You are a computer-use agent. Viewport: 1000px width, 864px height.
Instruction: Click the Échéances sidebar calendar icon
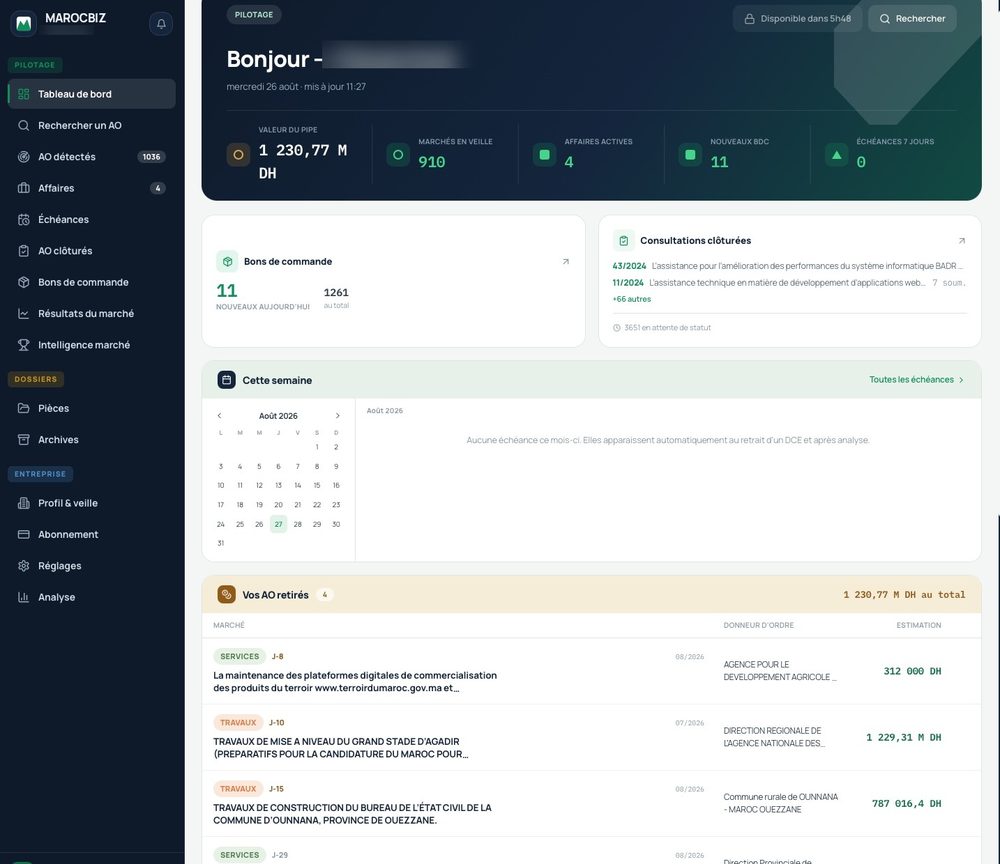pos(24,219)
